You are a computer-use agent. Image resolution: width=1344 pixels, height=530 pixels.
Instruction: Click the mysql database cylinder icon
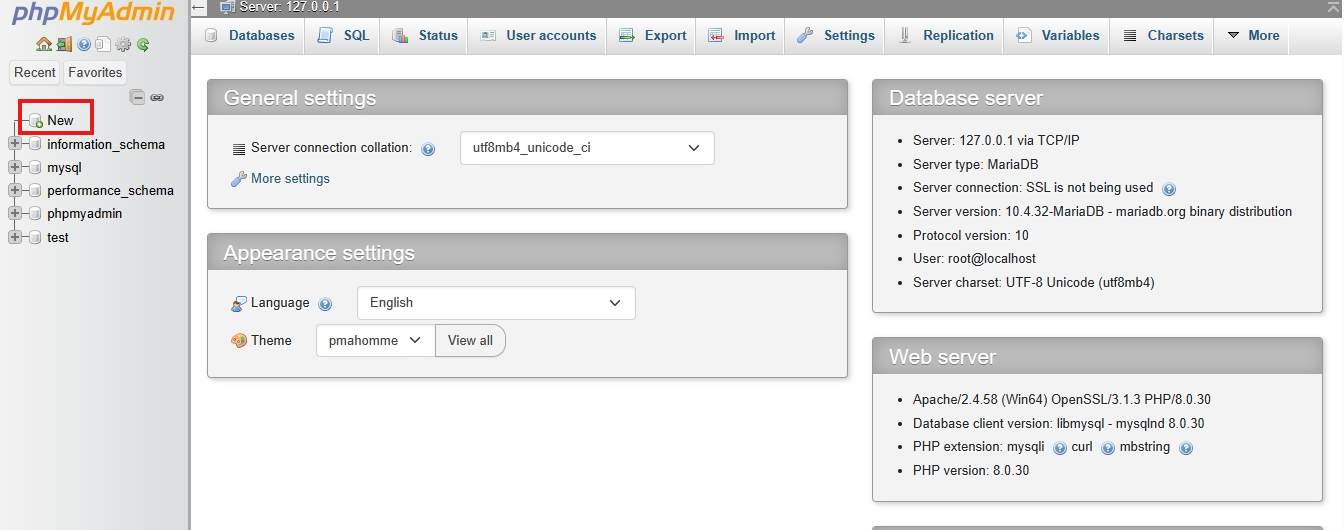[35, 167]
